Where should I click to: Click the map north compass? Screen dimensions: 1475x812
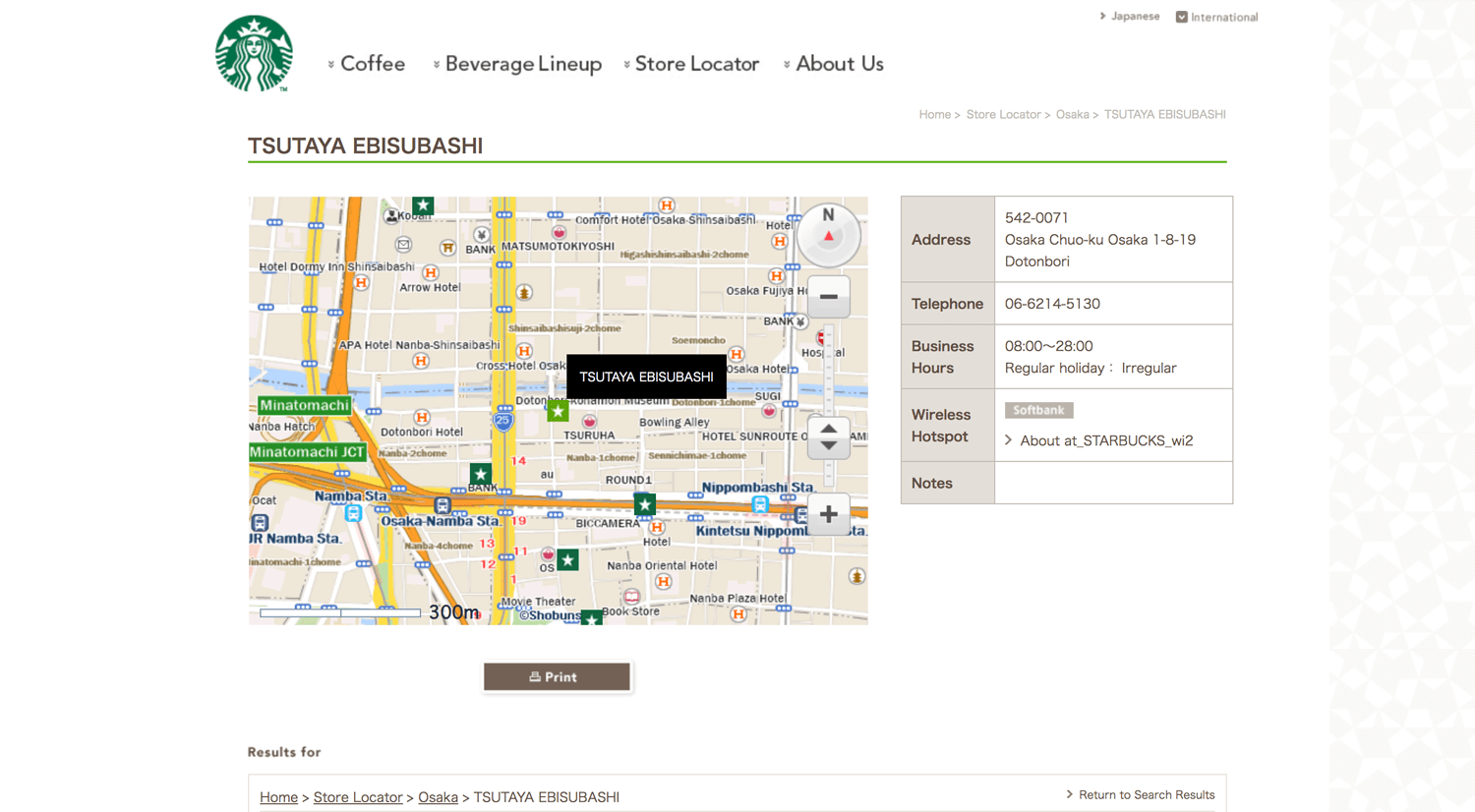[828, 235]
